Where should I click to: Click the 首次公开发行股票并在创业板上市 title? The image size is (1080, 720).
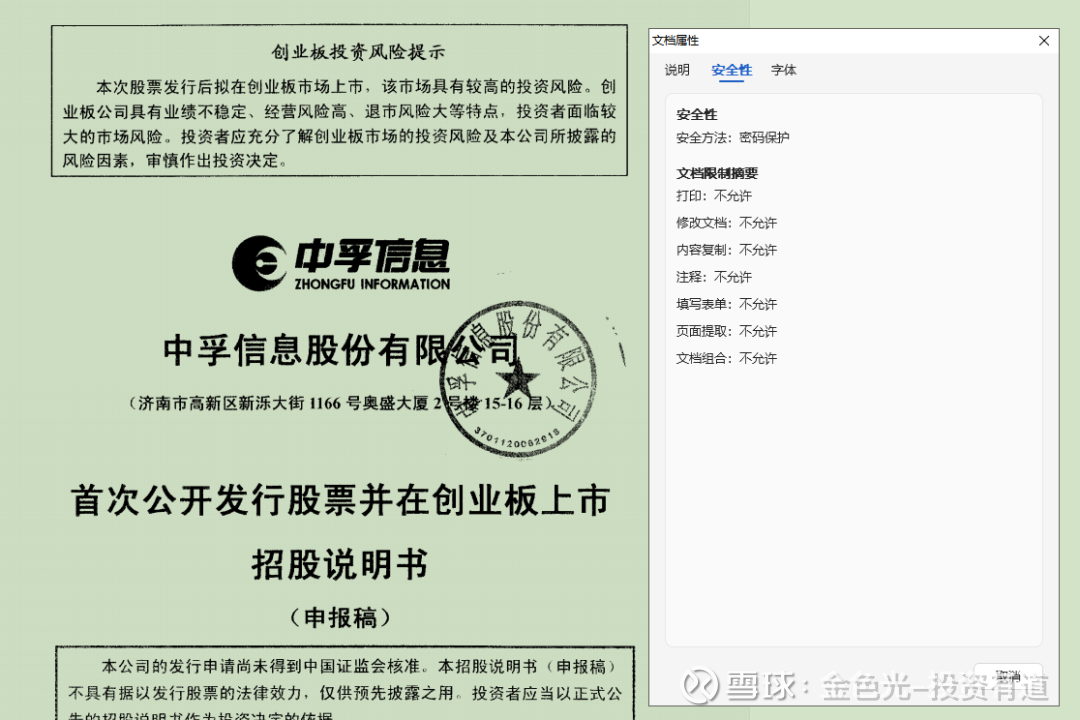tap(340, 500)
